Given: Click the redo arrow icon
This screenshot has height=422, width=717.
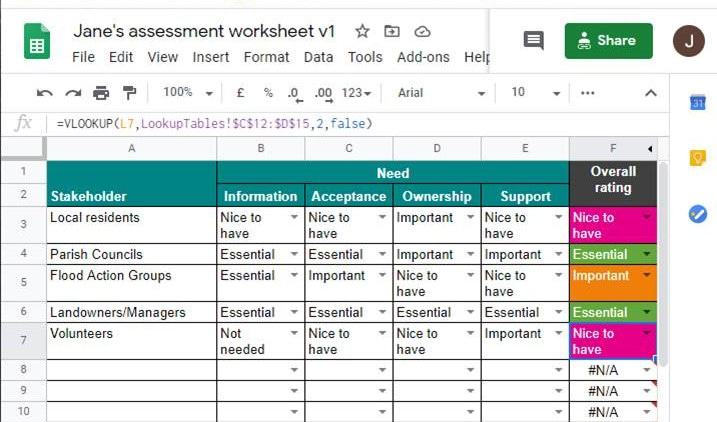Looking at the screenshot, I should 72,93.
